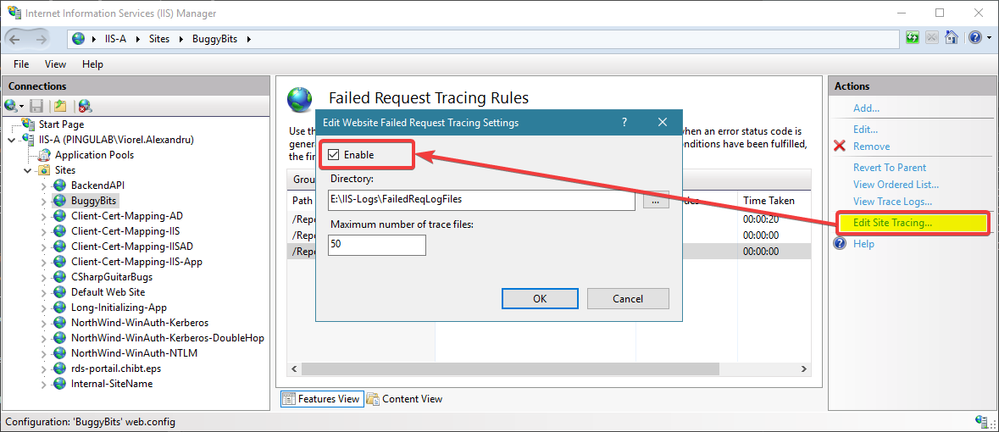
Task: Open the File menu
Action: [x=21, y=64]
